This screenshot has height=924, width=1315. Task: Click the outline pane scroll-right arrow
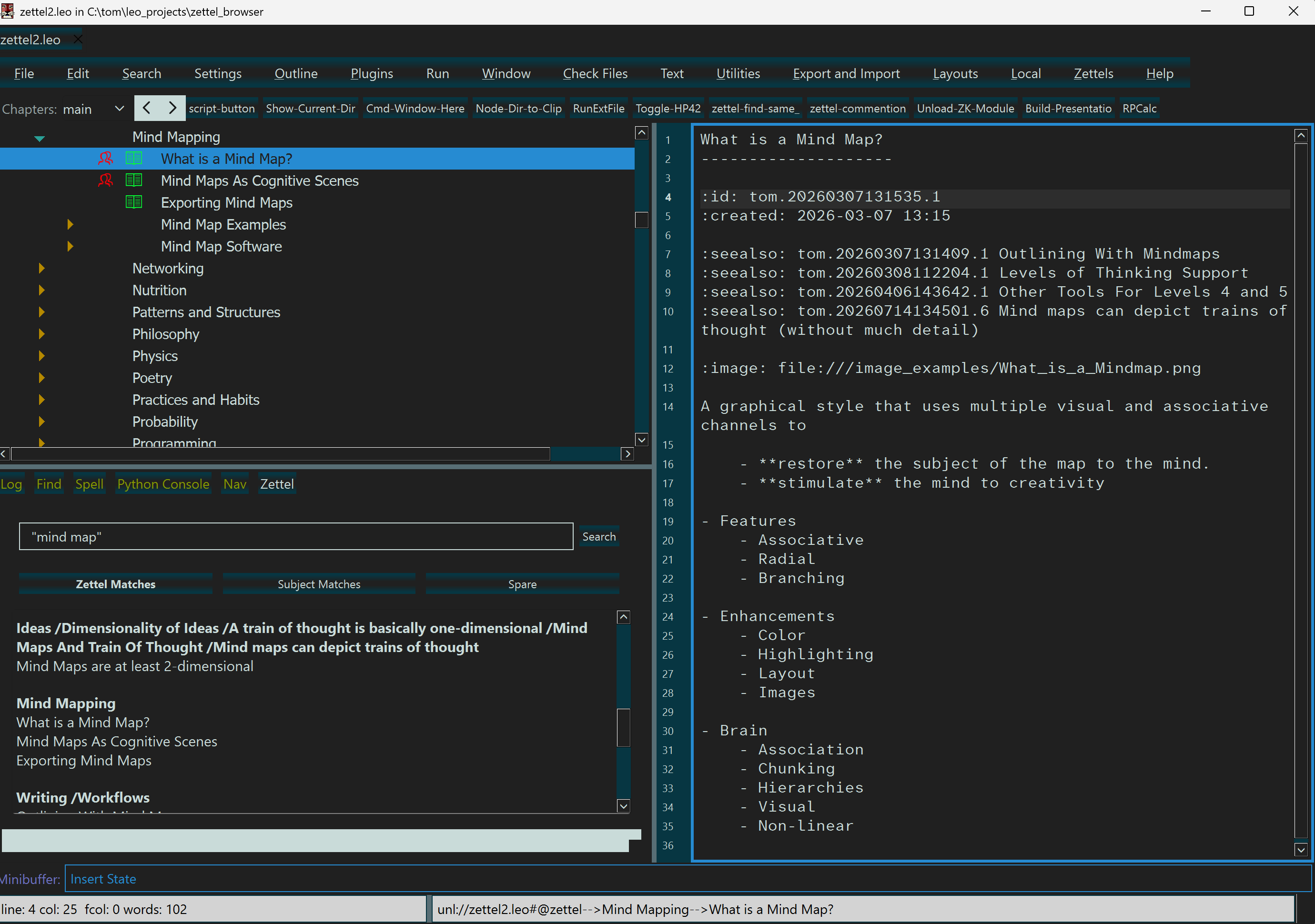point(627,454)
